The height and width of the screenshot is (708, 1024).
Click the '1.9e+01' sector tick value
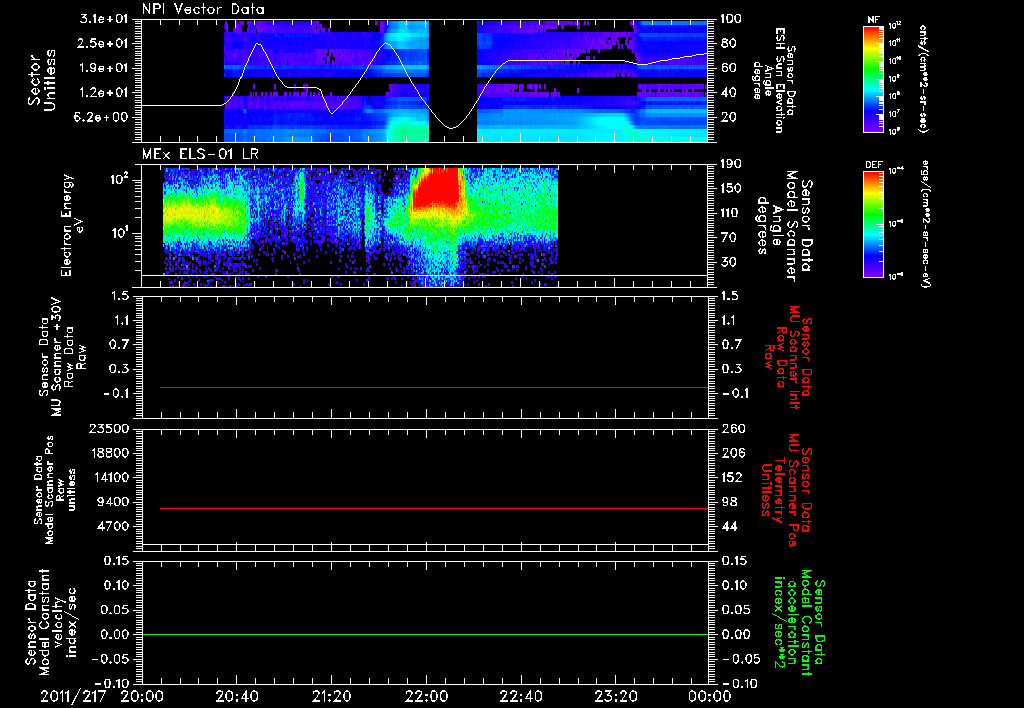tap(106, 68)
